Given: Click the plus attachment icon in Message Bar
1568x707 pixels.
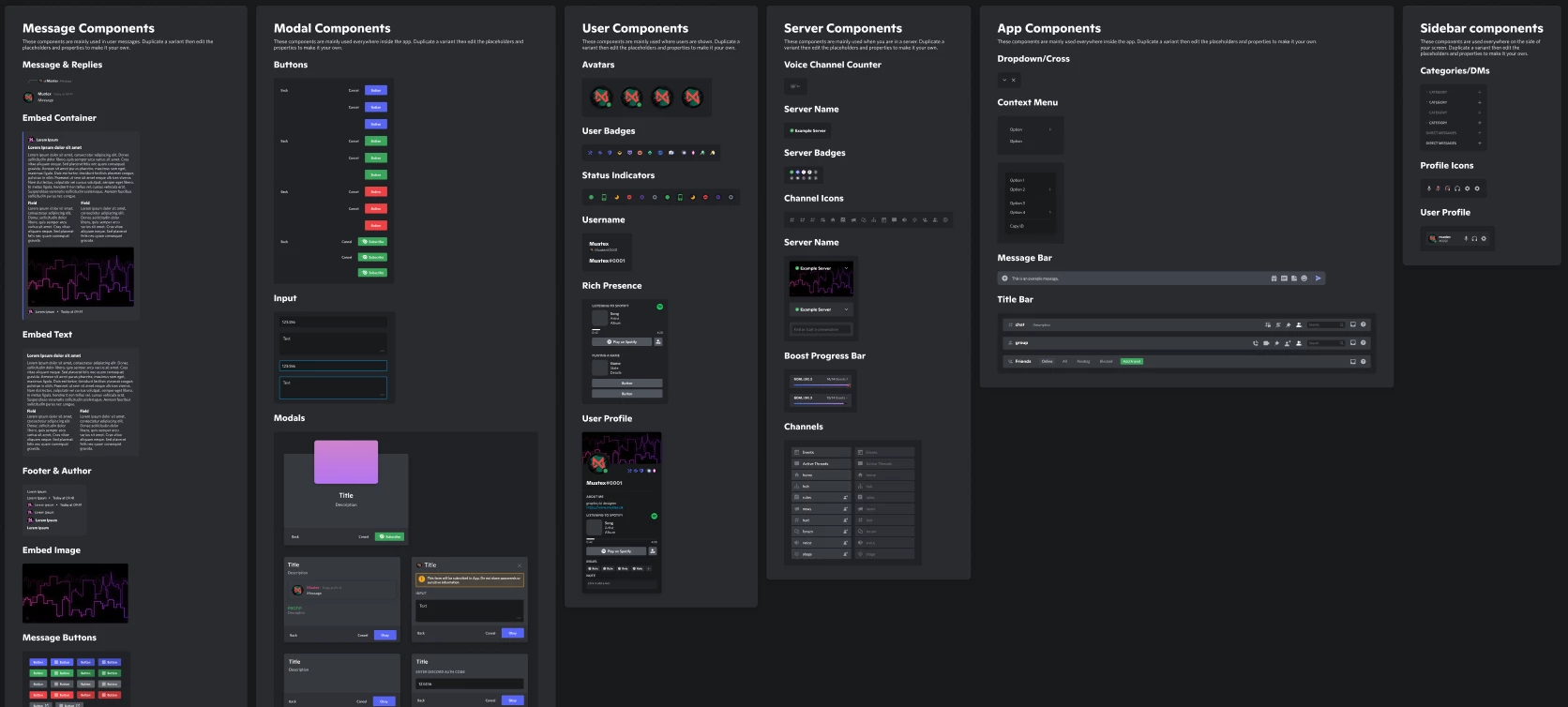Looking at the screenshot, I should click(x=1004, y=278).
